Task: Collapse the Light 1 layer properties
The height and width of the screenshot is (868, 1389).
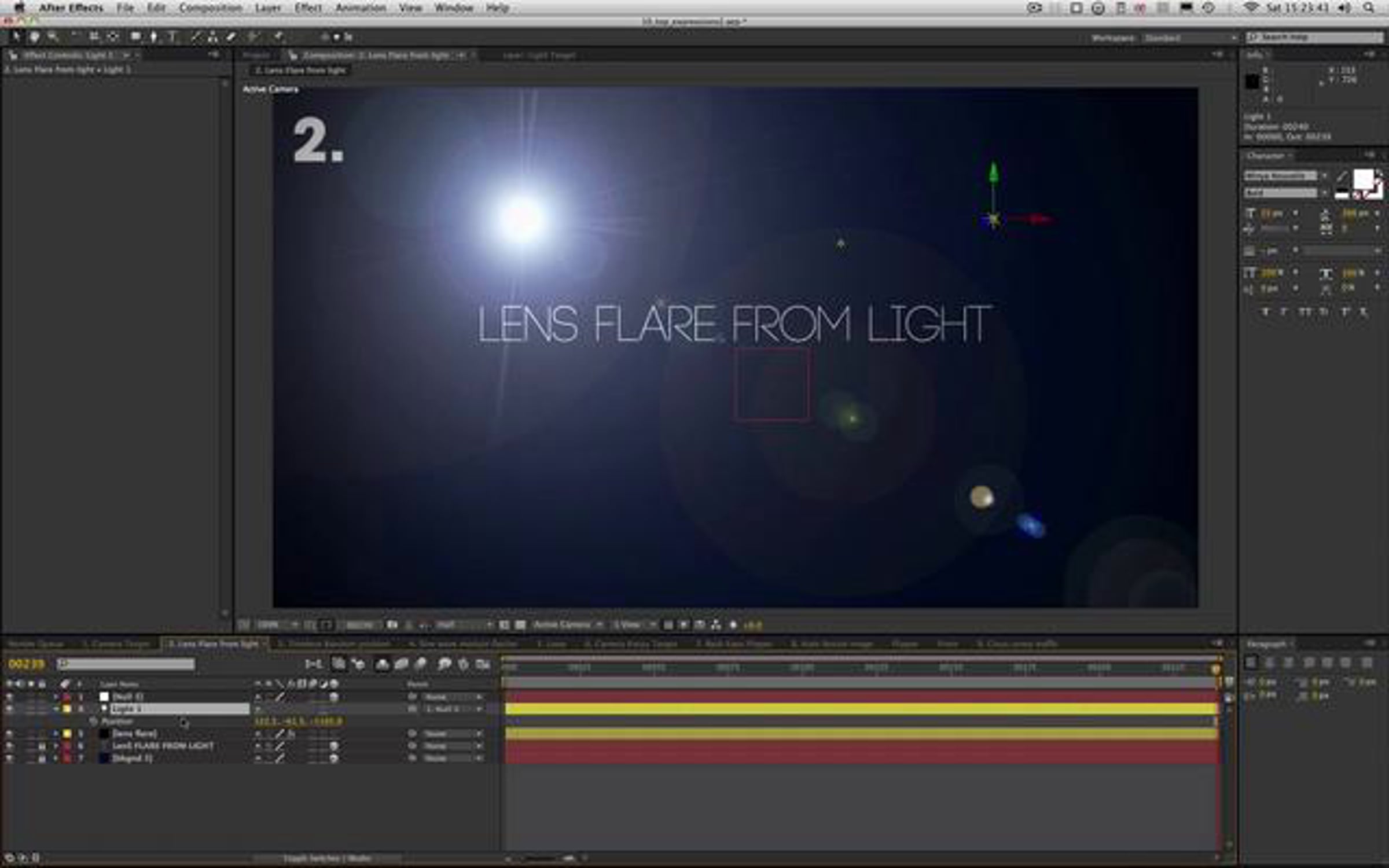Action: tap(56, 709)
